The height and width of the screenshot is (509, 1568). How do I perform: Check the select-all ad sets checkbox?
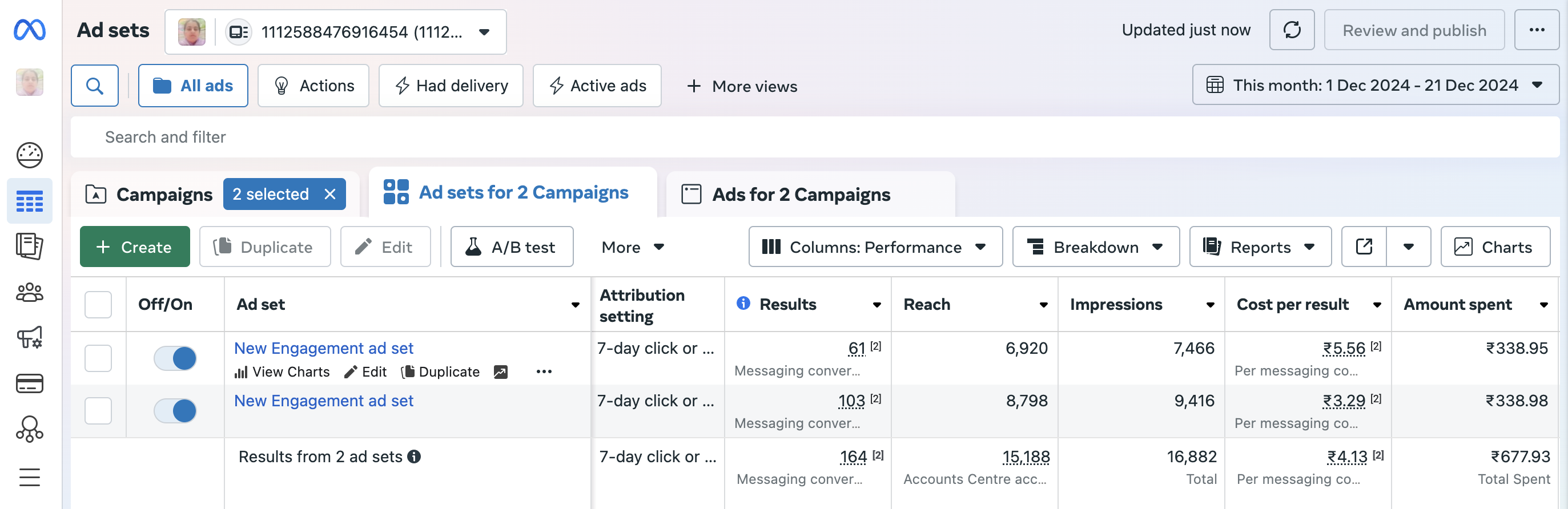point(98,305)
